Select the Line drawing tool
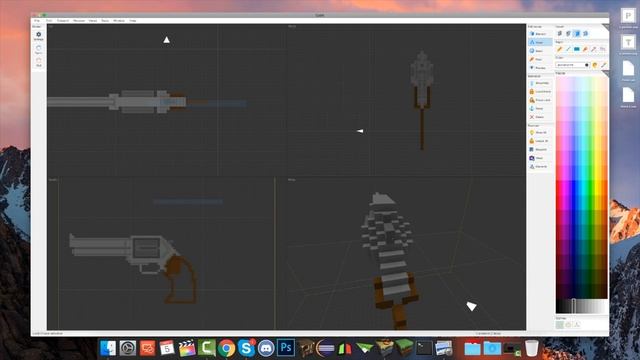Screen dimensions: 640x360 click(568, 49)
